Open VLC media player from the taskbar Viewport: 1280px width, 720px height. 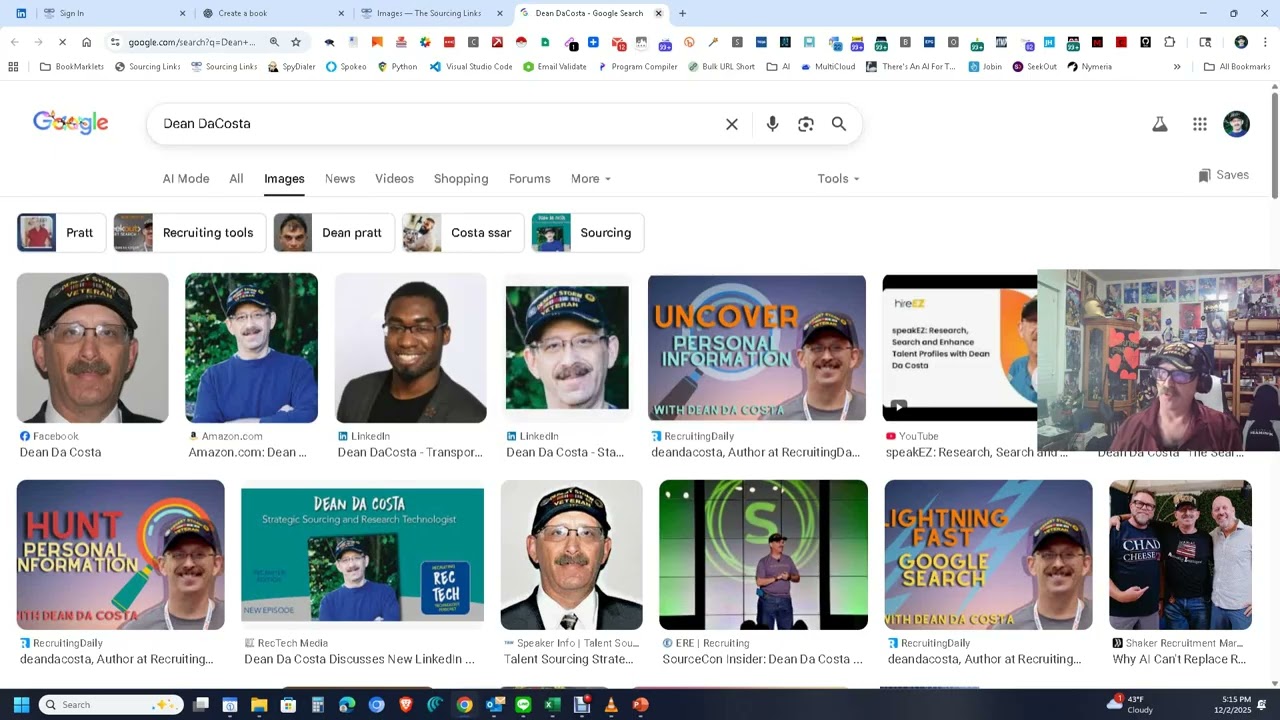[x=611, y=705]
